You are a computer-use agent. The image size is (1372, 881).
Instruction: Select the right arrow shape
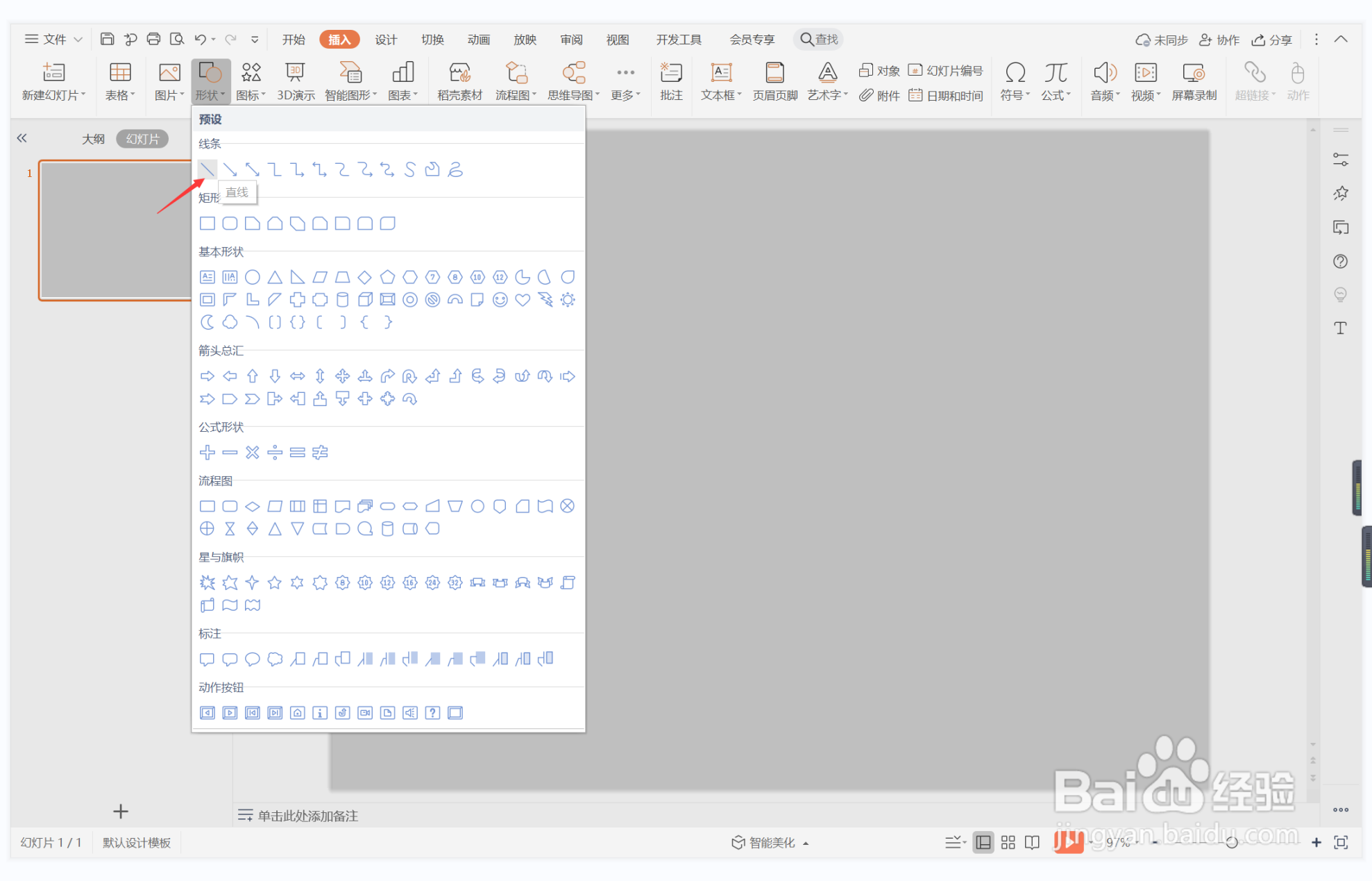(207, 376)
